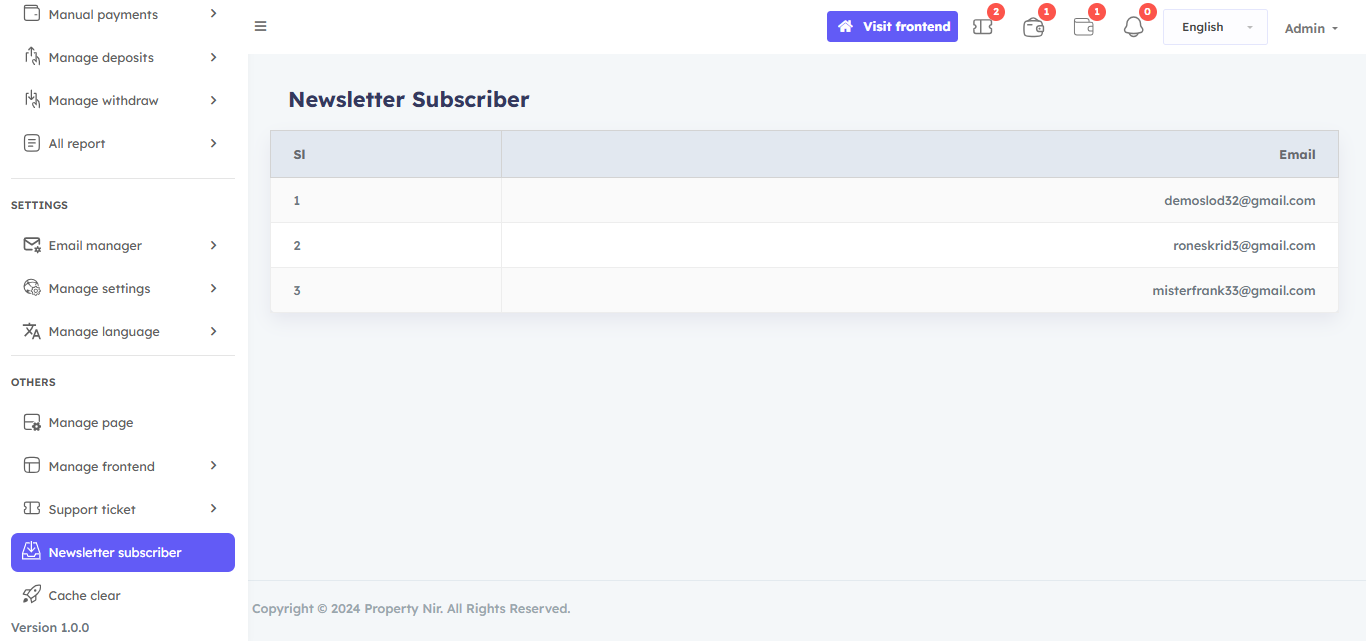Screen dimensions: 1366x641
Task: Click the Manage deposits icon
Action: tap(32, 57)
